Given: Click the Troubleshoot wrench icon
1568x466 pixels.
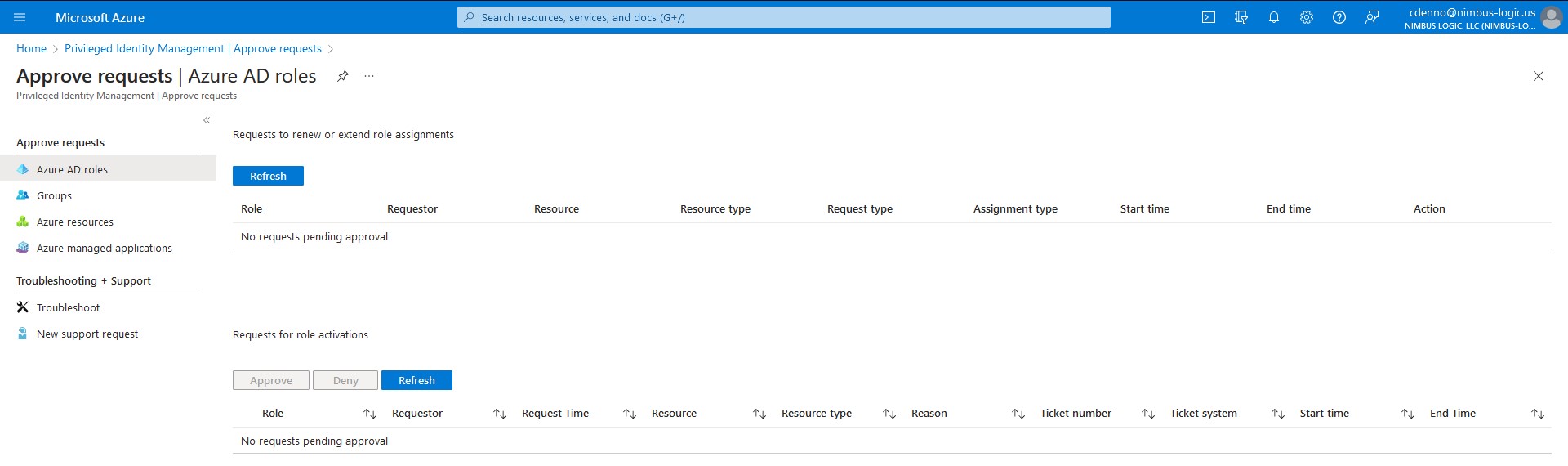Looking at the screenshot, I should point(23,307).
